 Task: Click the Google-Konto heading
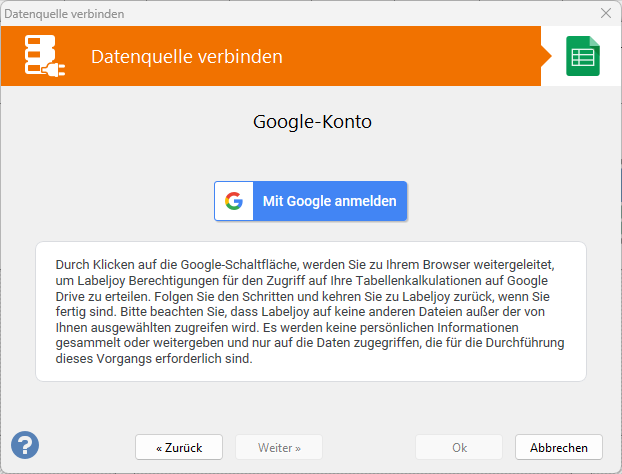coord(313,121)
